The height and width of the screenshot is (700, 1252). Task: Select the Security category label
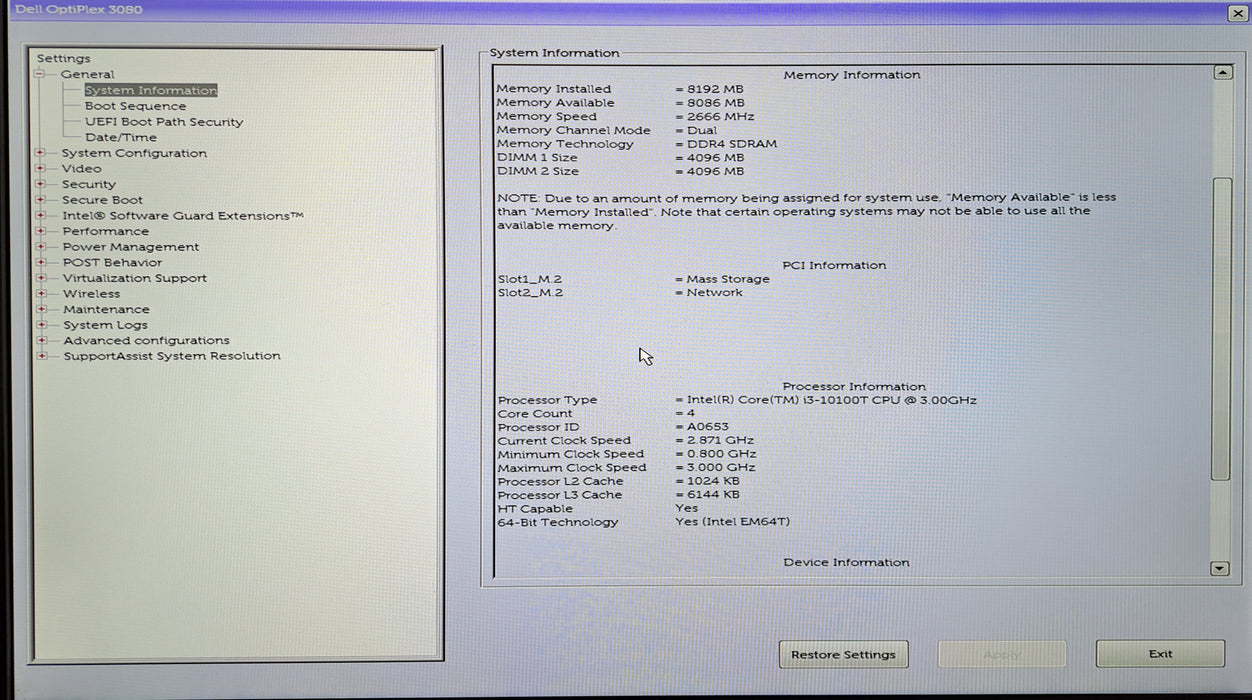[x=88, y=184]
